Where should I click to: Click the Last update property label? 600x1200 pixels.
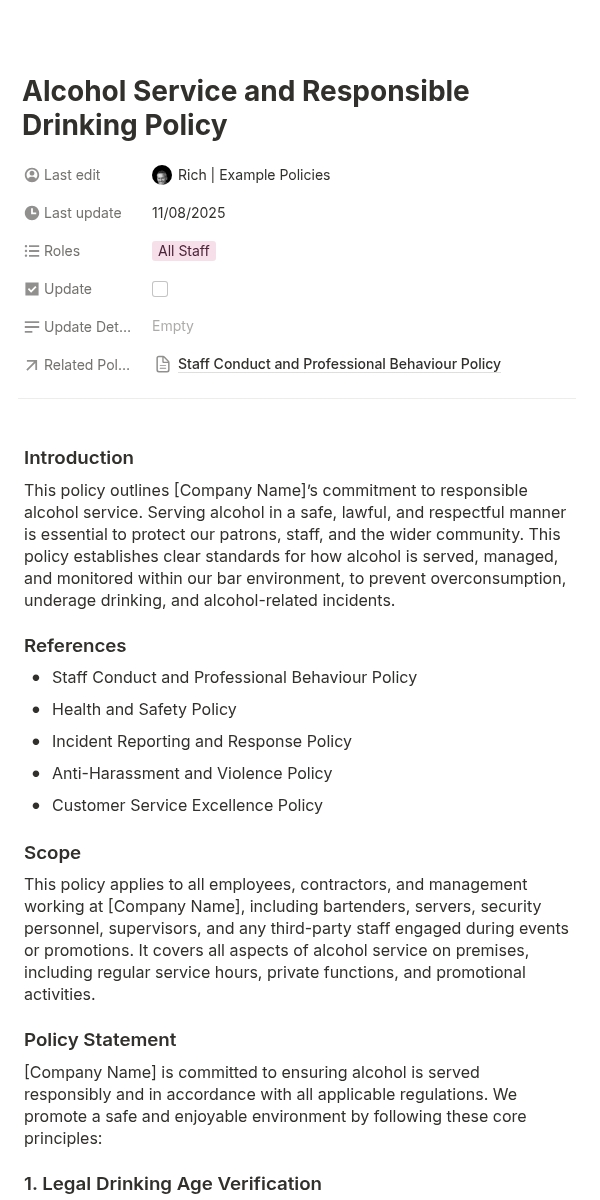pyautogui.click(x=82, y=213)
